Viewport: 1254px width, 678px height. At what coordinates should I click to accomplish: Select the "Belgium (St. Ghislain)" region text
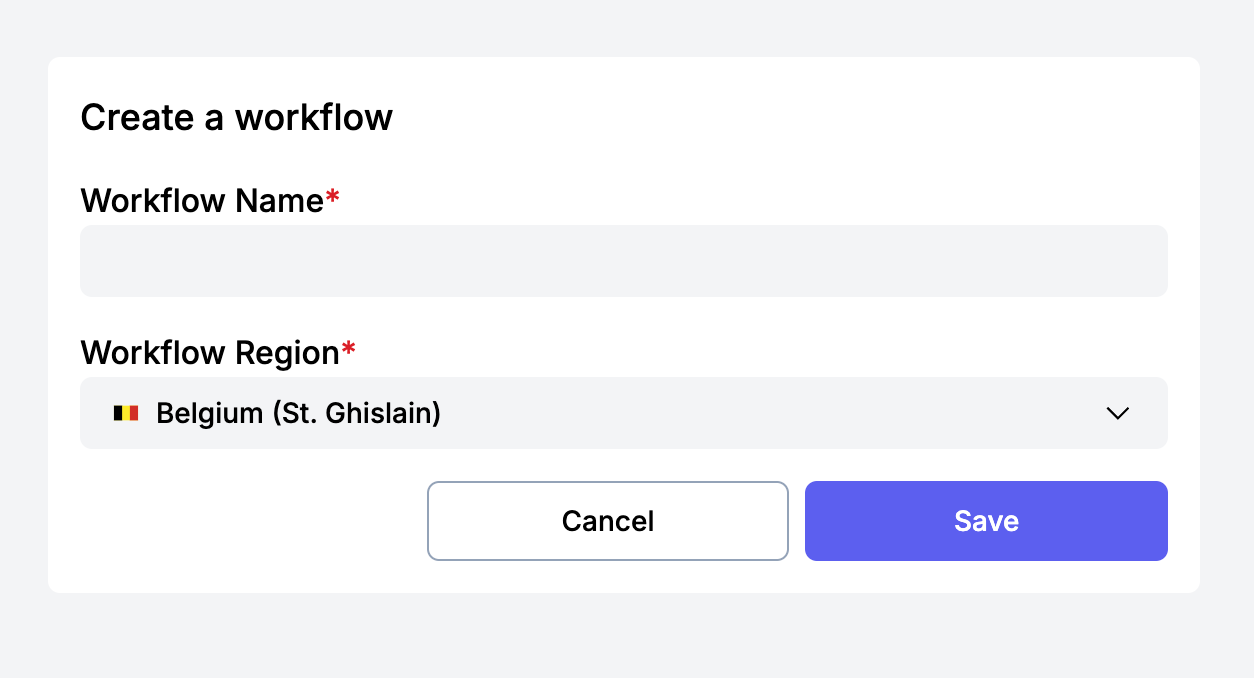click(x=298, y=413)
